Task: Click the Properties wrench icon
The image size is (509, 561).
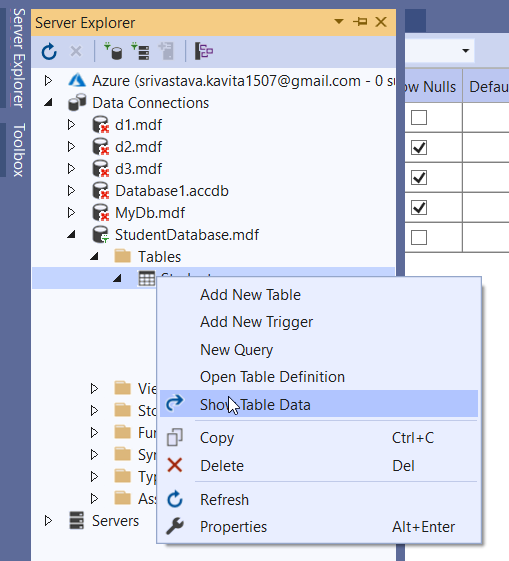Action: pyautogui.click(x=175, y=527)
